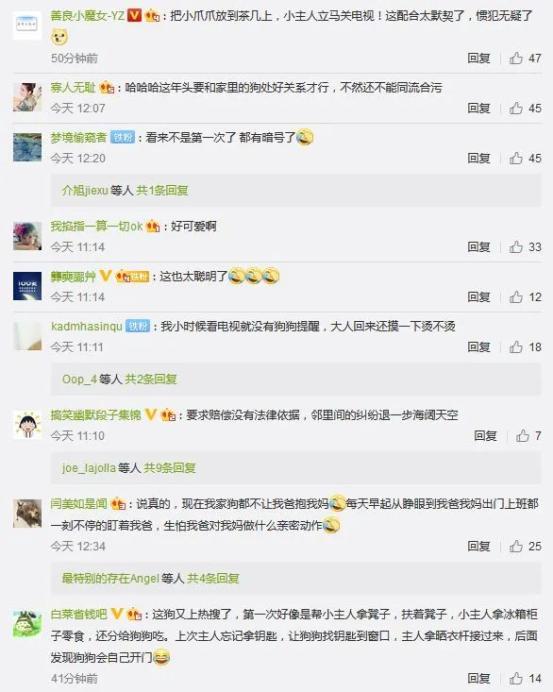This screenshot has height=692, width=553.
Task: Like the comment with 7 likes
Action: click(523, 436)
